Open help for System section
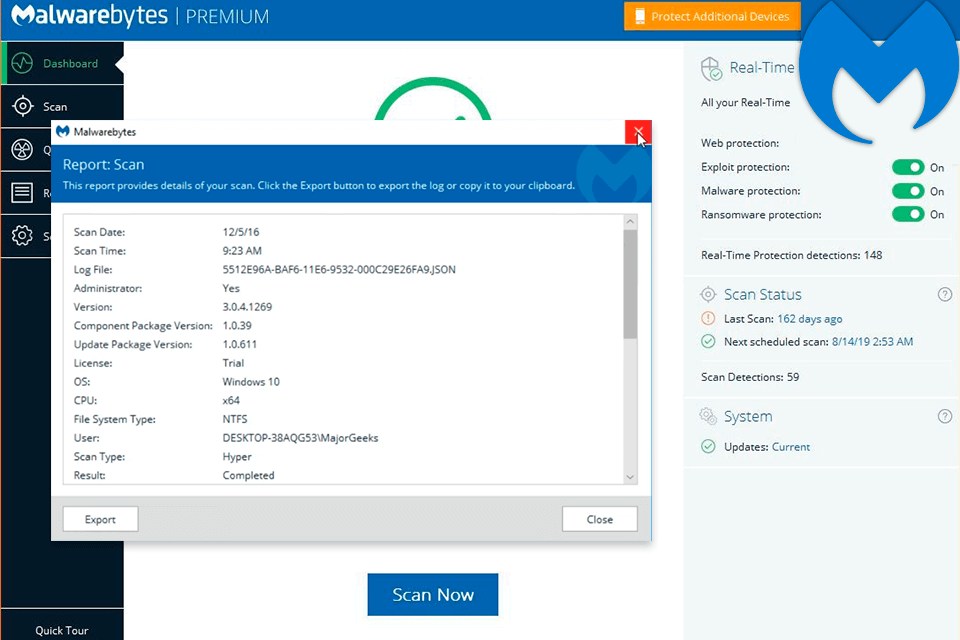Image resolution: width=960 pixels, height=640 pixels. tap(945, 416)
